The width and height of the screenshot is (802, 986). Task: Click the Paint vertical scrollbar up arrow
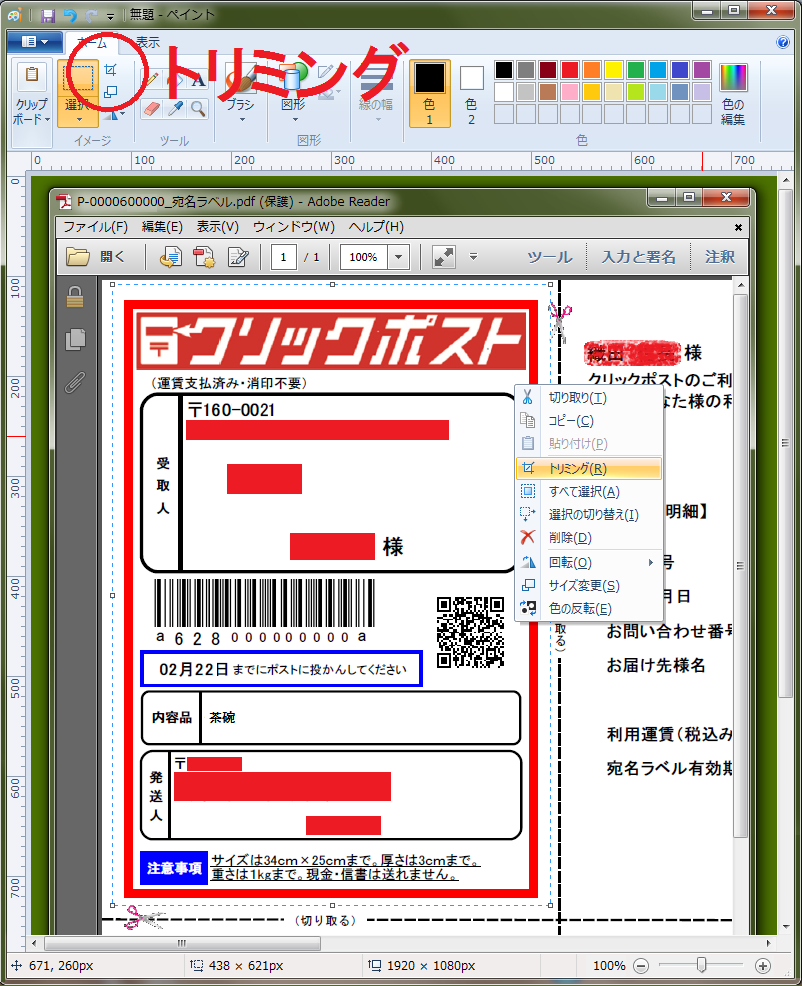coord(786,180)
